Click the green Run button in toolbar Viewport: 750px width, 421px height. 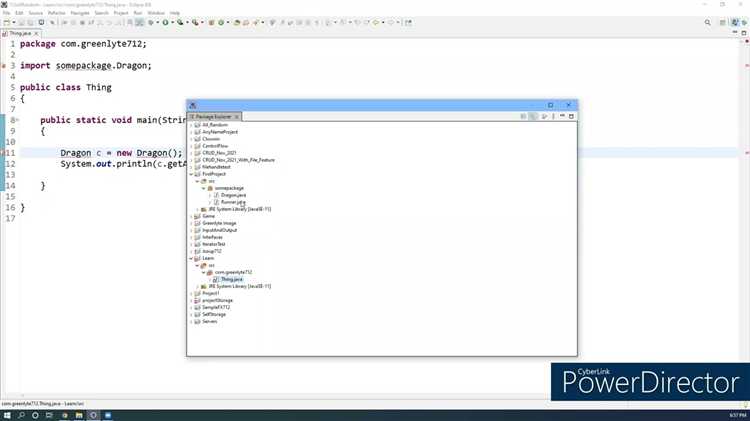point(165,22)
